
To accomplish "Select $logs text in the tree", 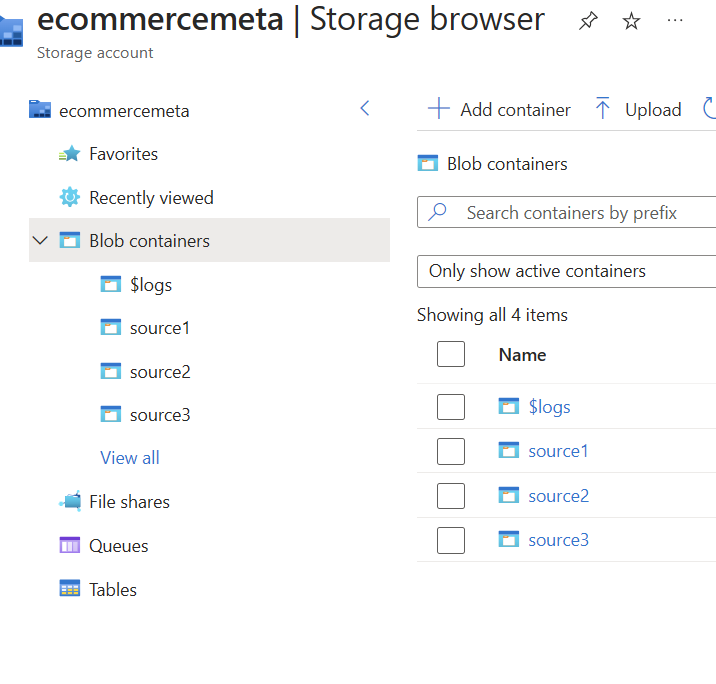I will 151,285.
